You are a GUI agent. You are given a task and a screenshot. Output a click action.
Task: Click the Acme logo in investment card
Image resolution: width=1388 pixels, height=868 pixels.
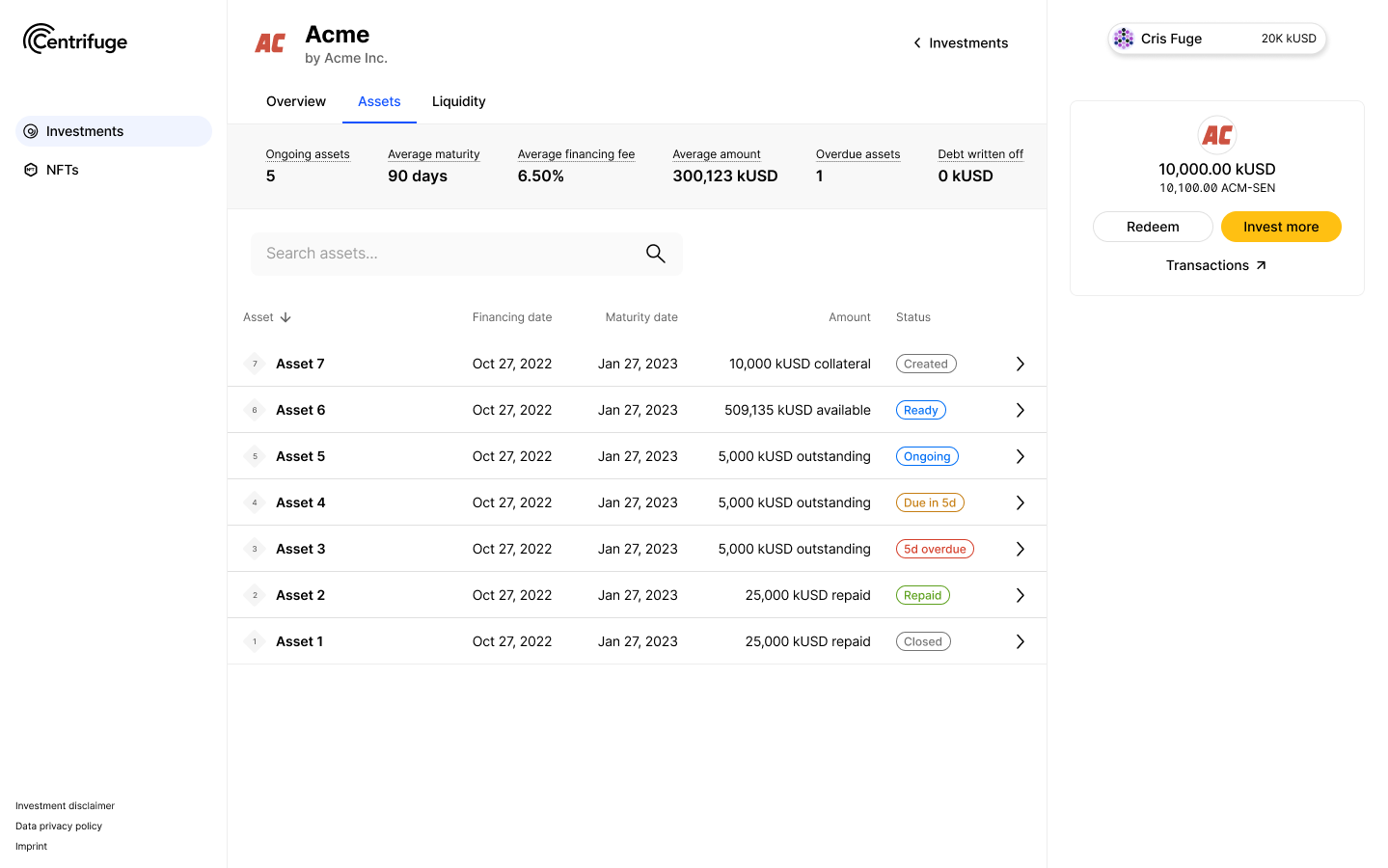coord(1216,135)
